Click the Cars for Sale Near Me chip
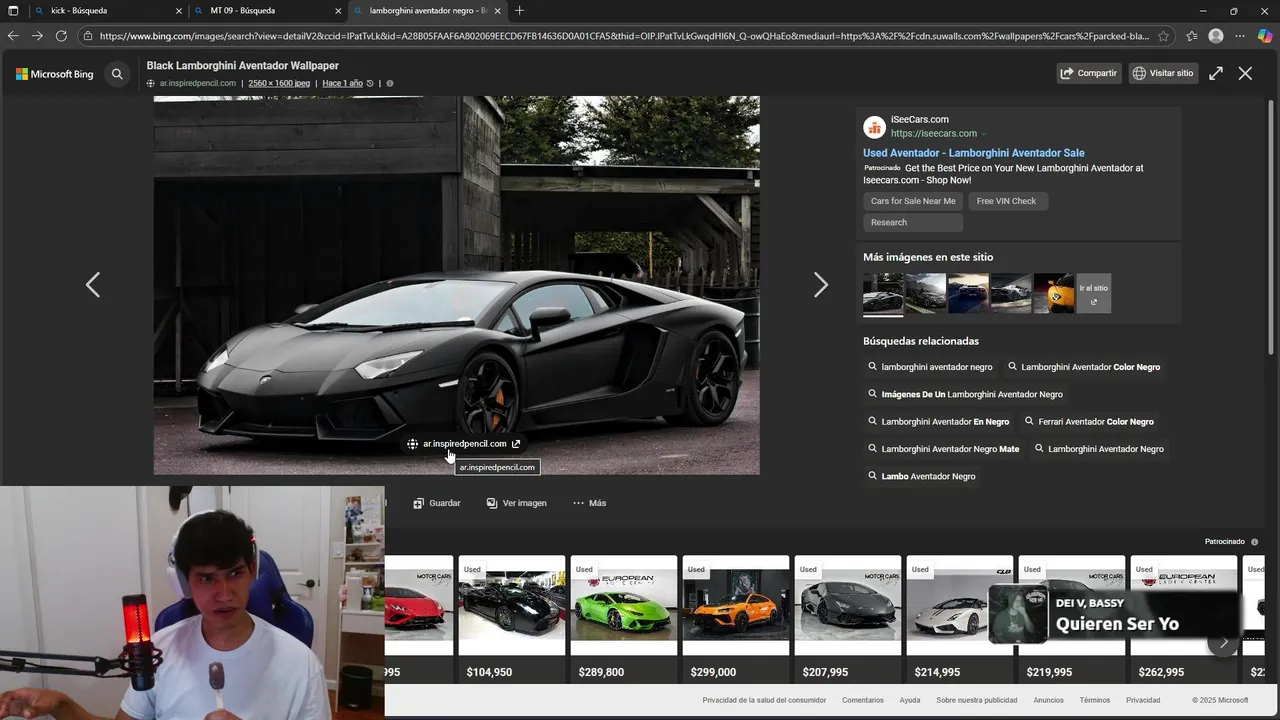The height and width of the screenshot is (720, 1280). coord(913,201)
